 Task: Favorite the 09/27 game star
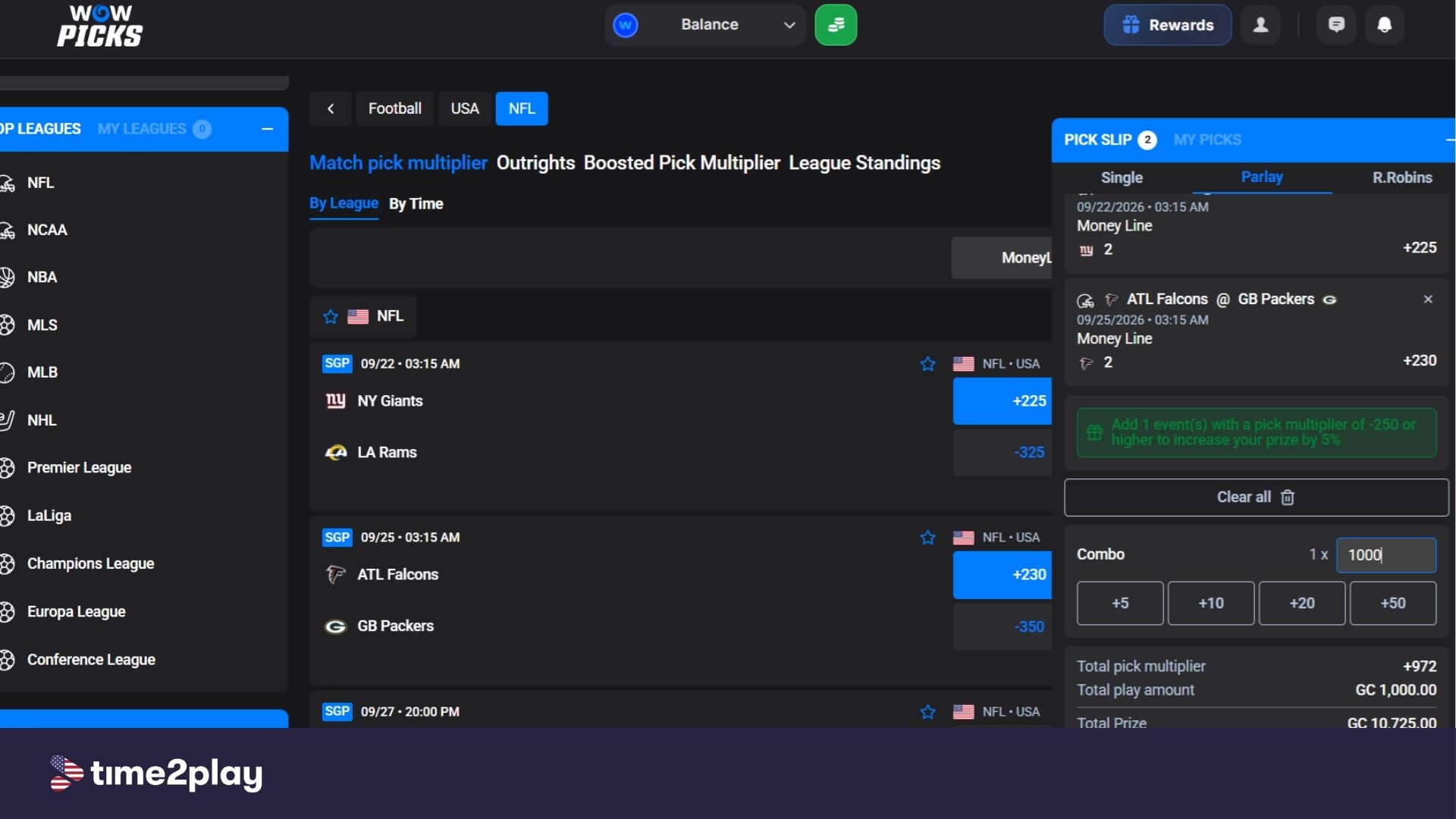tap(927, 712)
